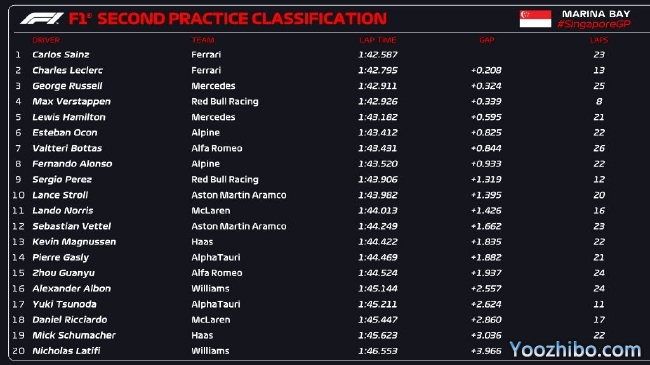Select the LAP TIME column header
The height and width of the screenshot is (365, 650).
(378, 40)
